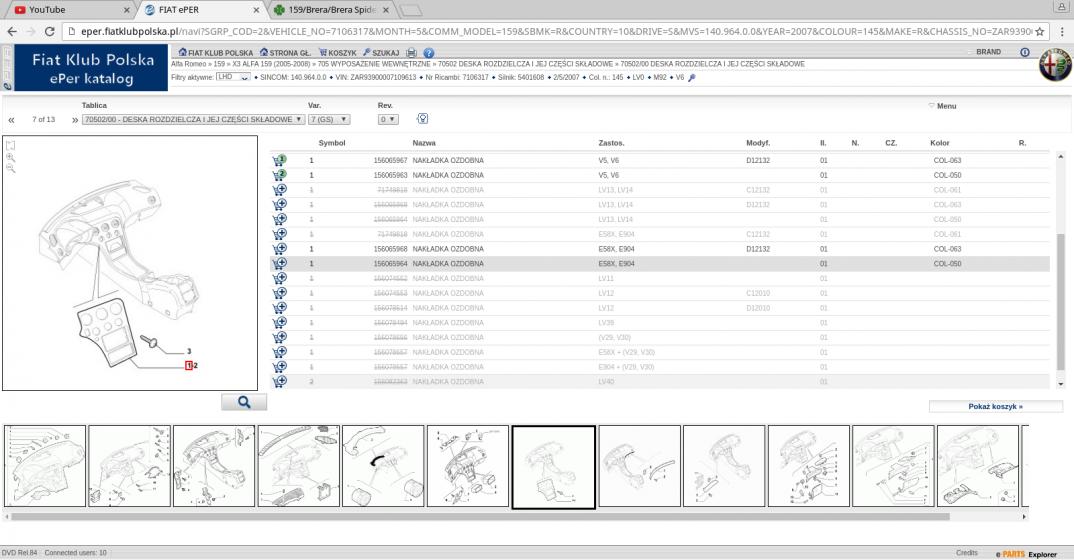Image resolution: width=1074 pixels, height=560 pixels.
Task: Open the LHD active filter dropdown
Action: click(x=234, y=77)
